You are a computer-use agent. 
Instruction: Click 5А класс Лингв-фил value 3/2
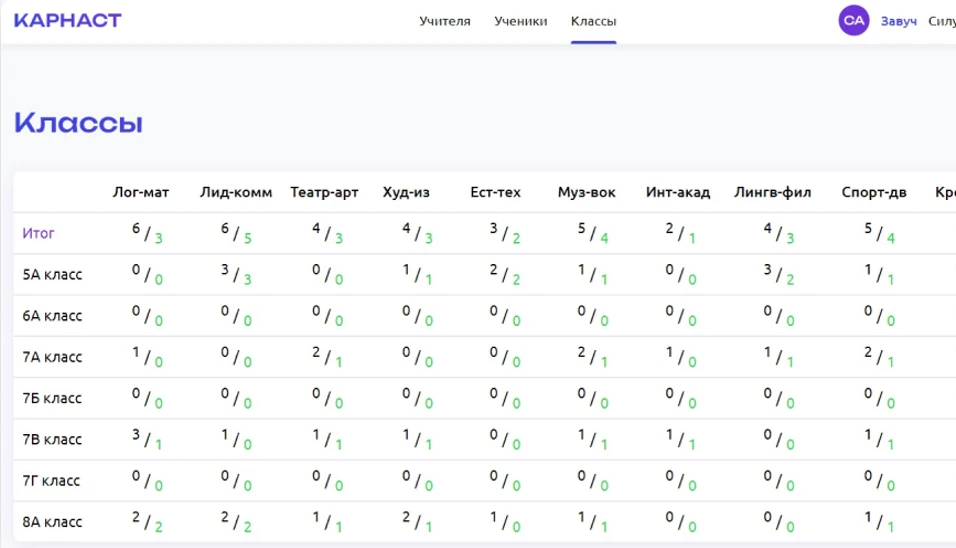779,275
